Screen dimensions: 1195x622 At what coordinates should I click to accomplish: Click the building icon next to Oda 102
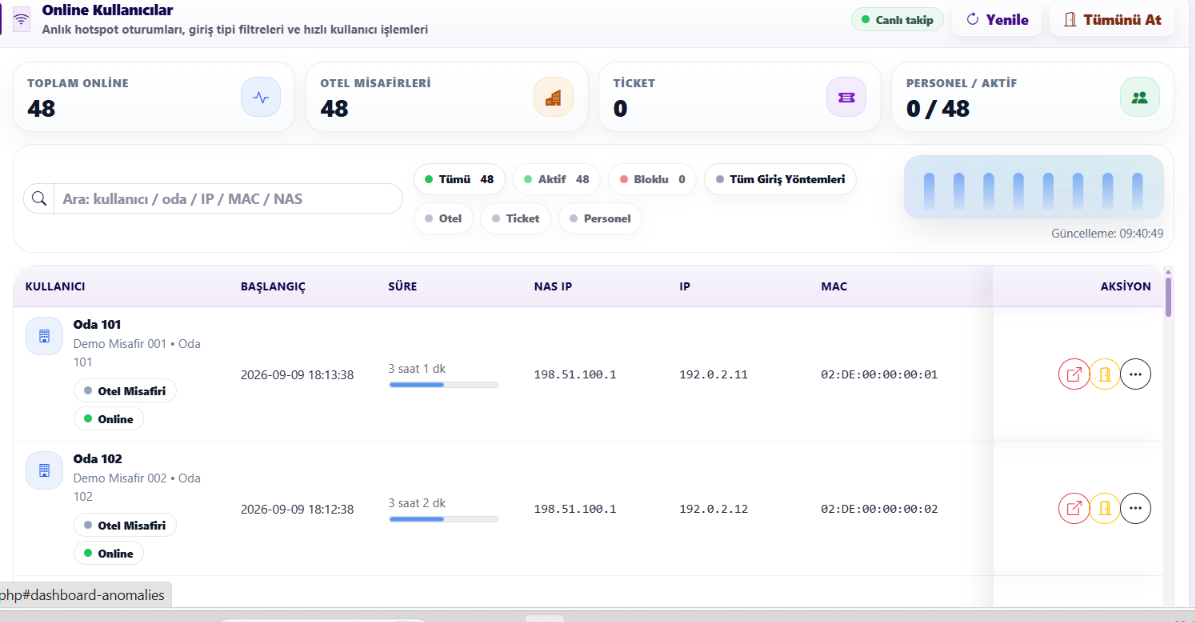44,470
